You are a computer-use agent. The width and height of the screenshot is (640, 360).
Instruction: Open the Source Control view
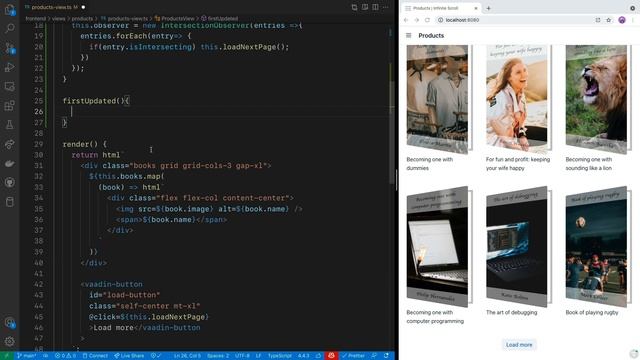tap(9, 48)
